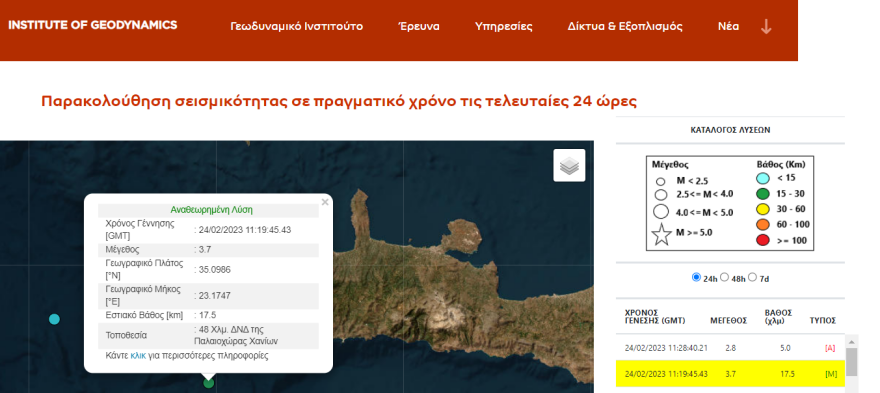Click the popup focal depth value 17.5
The height and width of the screenshot is (393, 880).
[207, 315]
